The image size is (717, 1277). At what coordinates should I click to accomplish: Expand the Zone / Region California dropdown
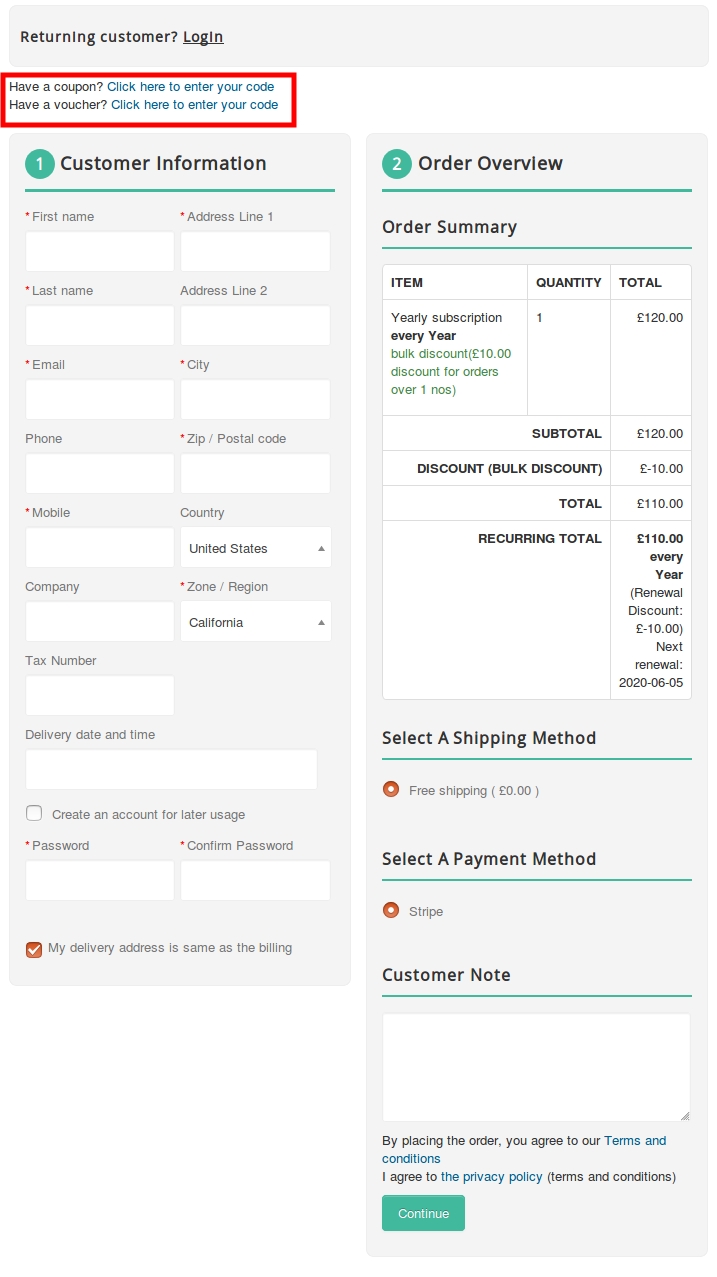coord(256,622)
